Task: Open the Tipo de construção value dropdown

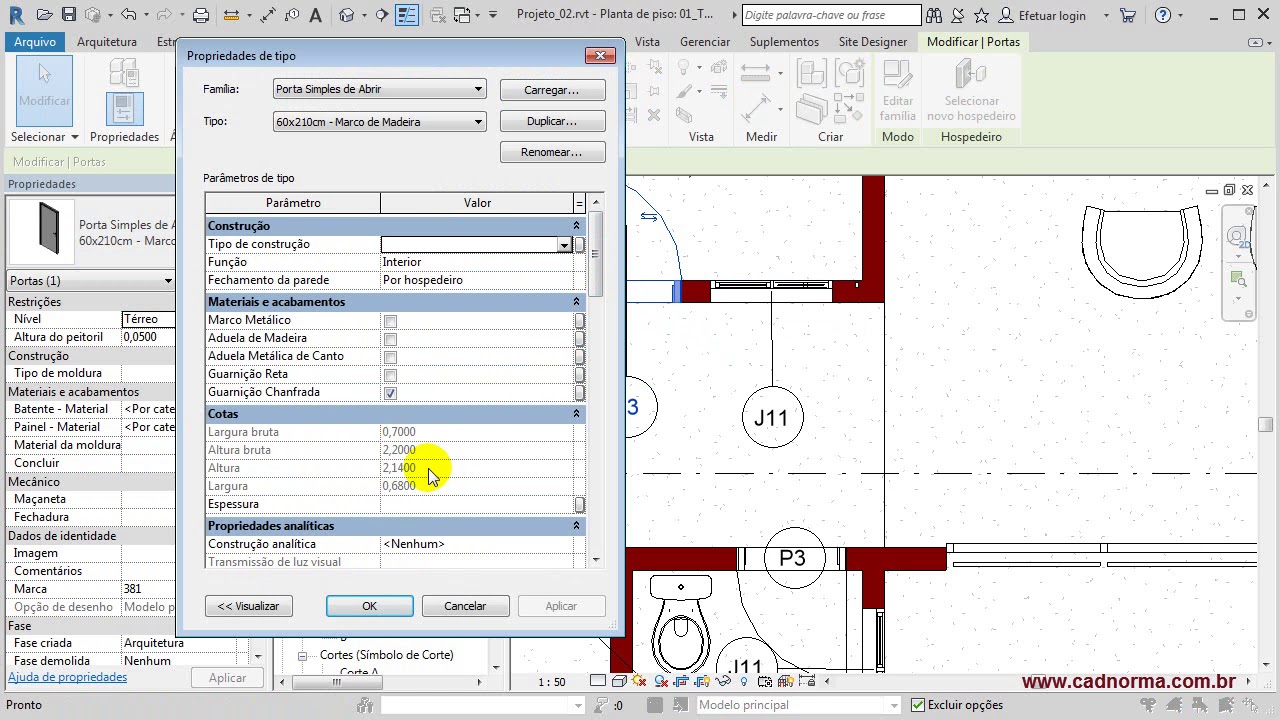Action: click(564, 245)
